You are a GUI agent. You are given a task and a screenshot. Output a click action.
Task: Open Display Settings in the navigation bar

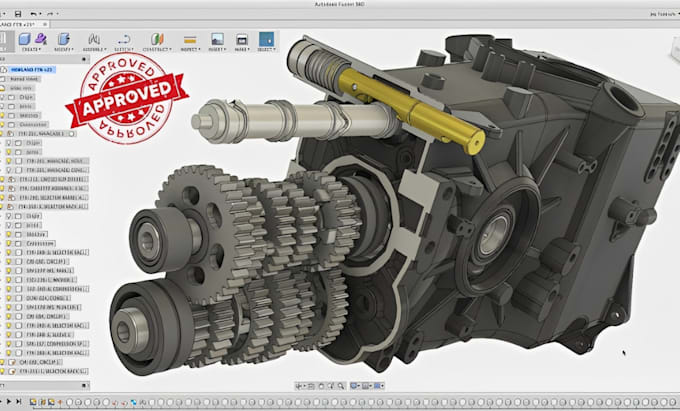tap(354, 386)
